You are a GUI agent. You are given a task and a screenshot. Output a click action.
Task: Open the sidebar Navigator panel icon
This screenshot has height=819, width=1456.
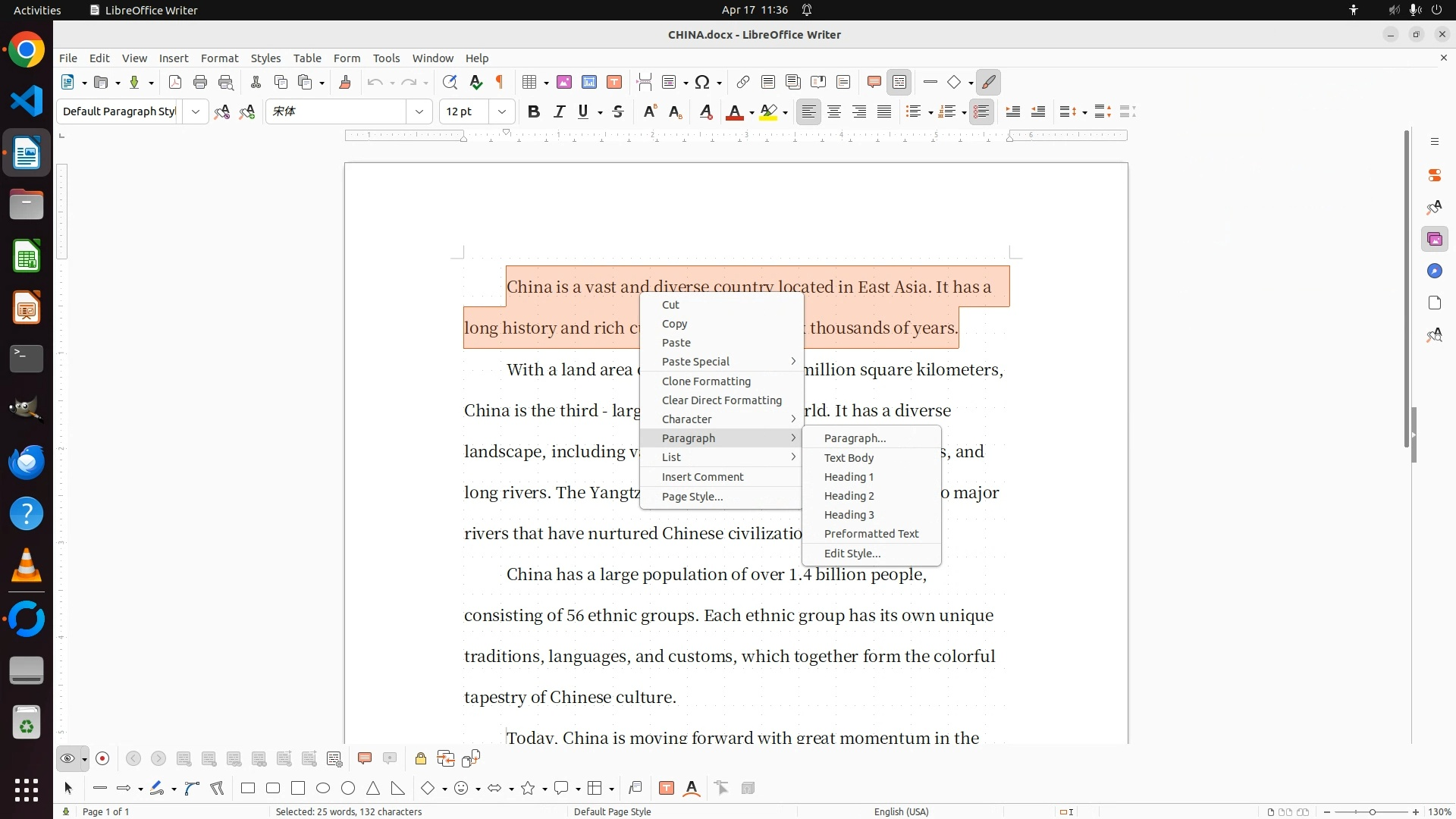pos(1434,271)
